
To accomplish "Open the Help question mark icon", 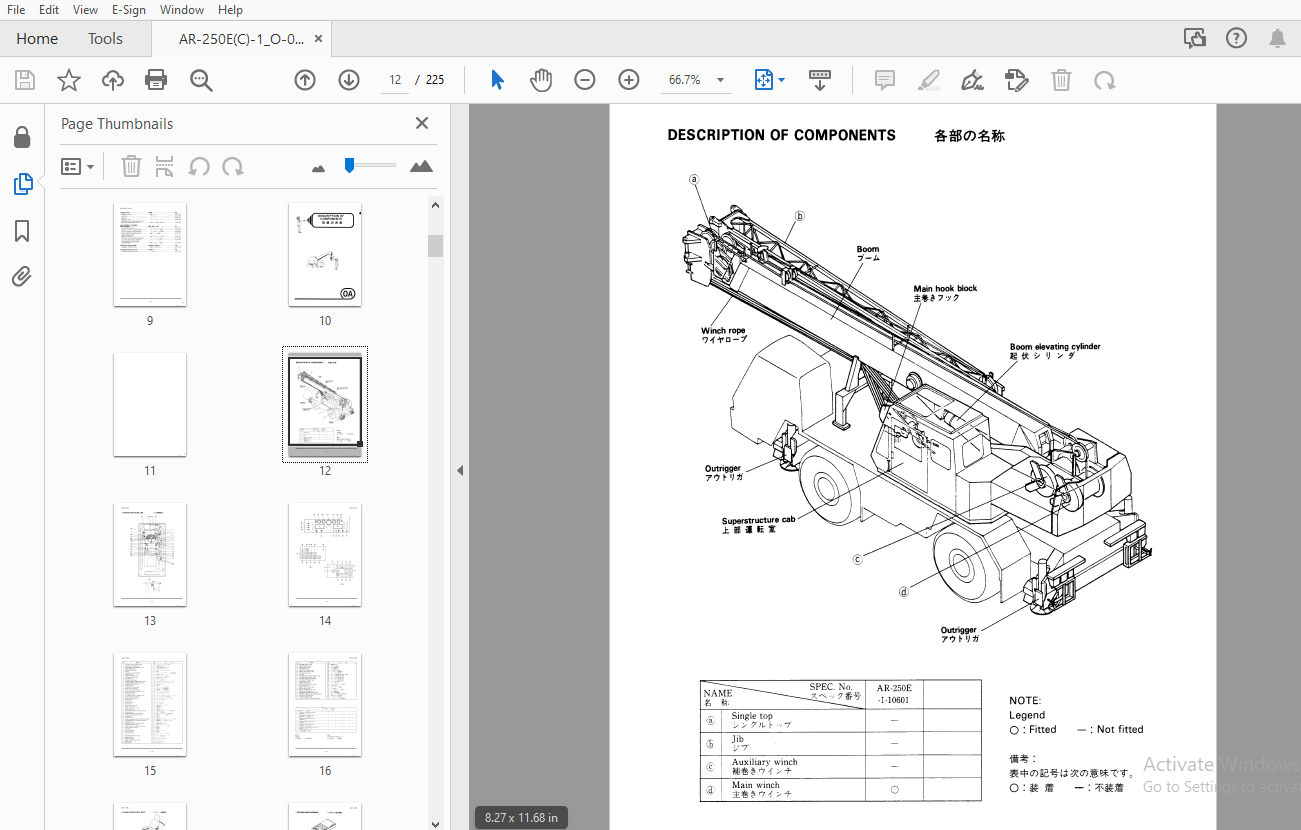I will coord(1237,38).
